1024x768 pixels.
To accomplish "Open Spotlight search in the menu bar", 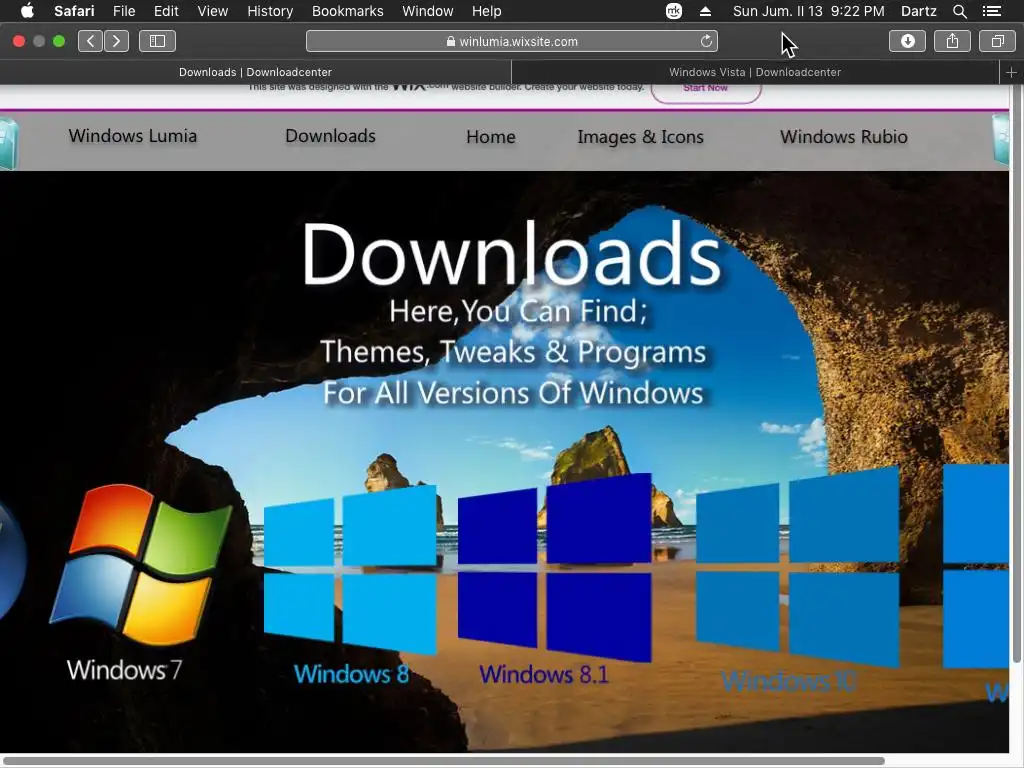I will tap(959, 11).
